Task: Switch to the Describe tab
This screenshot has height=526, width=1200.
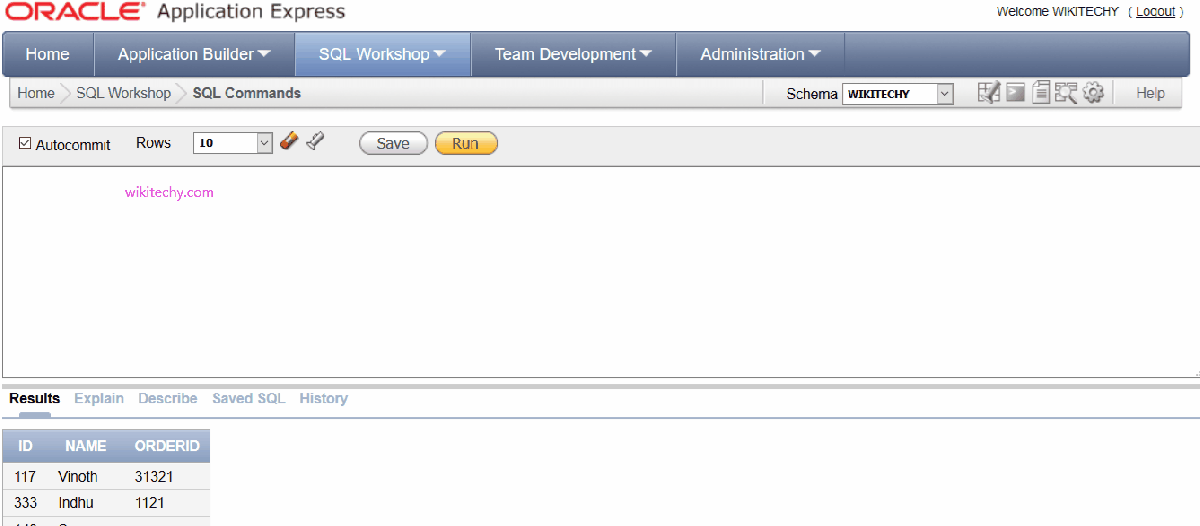Action: coord(168,398)
